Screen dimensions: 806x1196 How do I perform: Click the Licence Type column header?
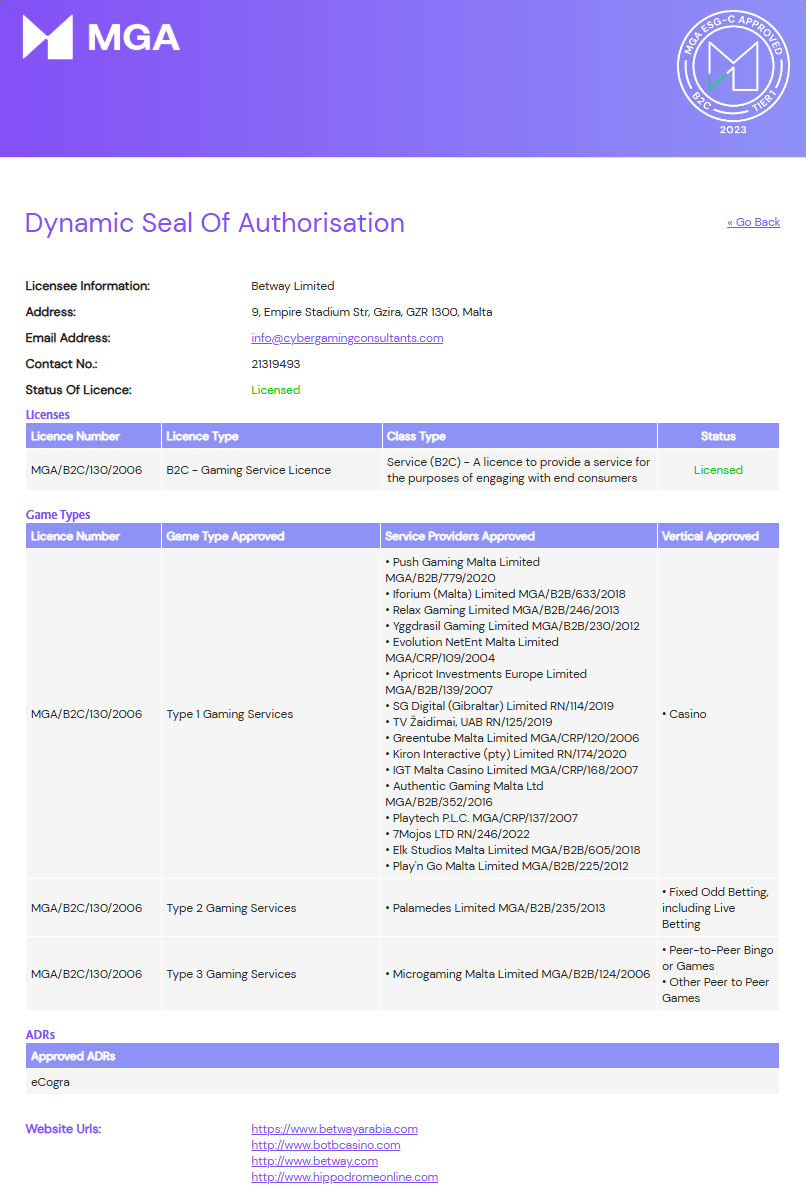tap(271, 436)
